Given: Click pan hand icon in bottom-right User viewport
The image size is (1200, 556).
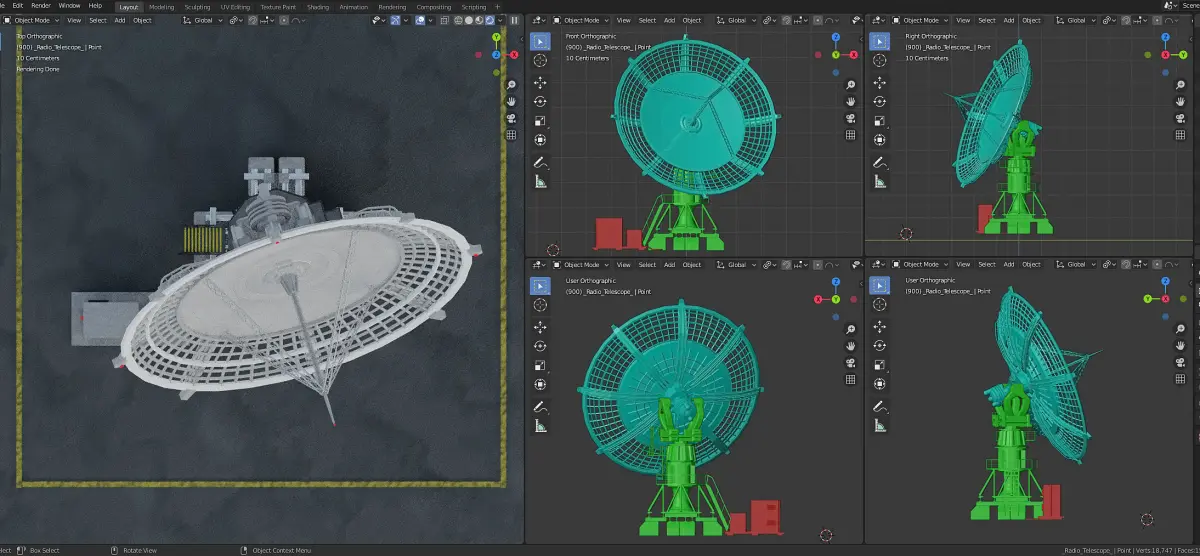Looking at the screenshot, I should point(1181,345).
